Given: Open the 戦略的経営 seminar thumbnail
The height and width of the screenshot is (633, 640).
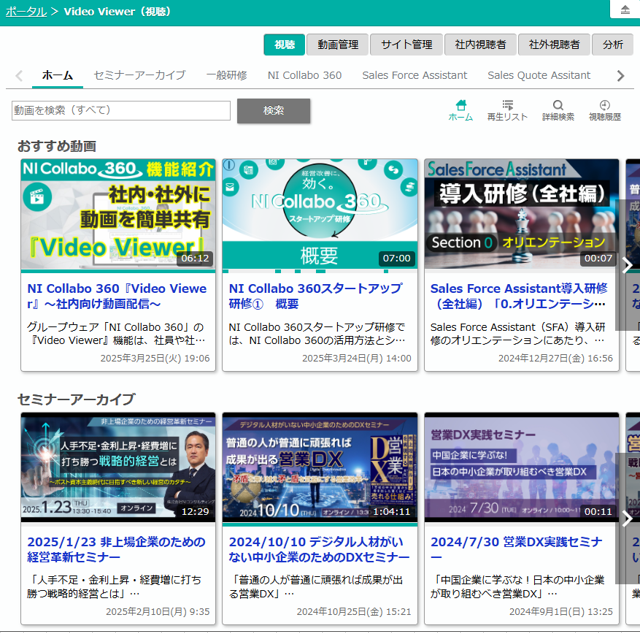Looking at the screenshot, I should coord(118,468).
